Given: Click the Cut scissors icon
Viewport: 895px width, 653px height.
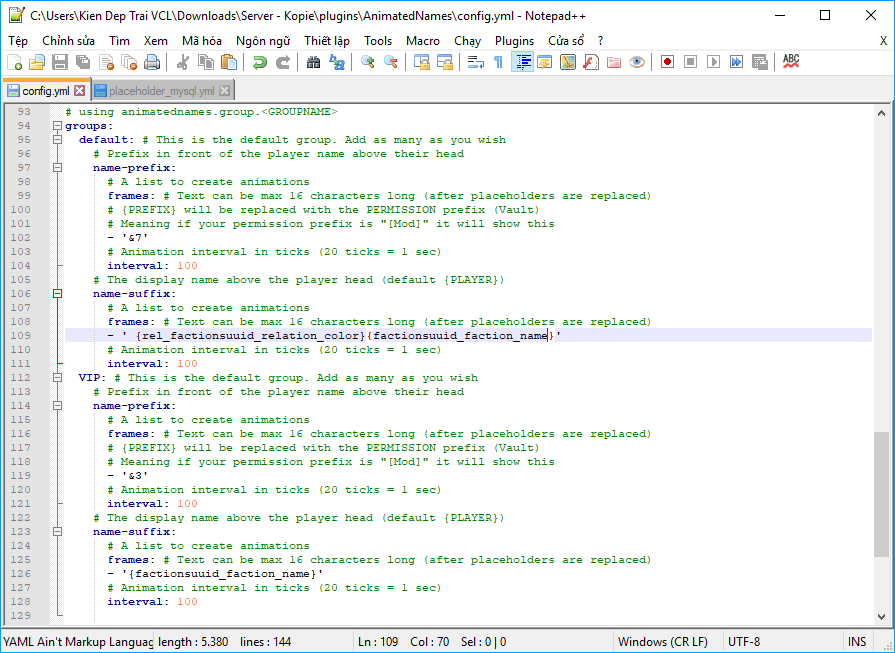Looking at the screenshot, I should (x=183, y=62).
